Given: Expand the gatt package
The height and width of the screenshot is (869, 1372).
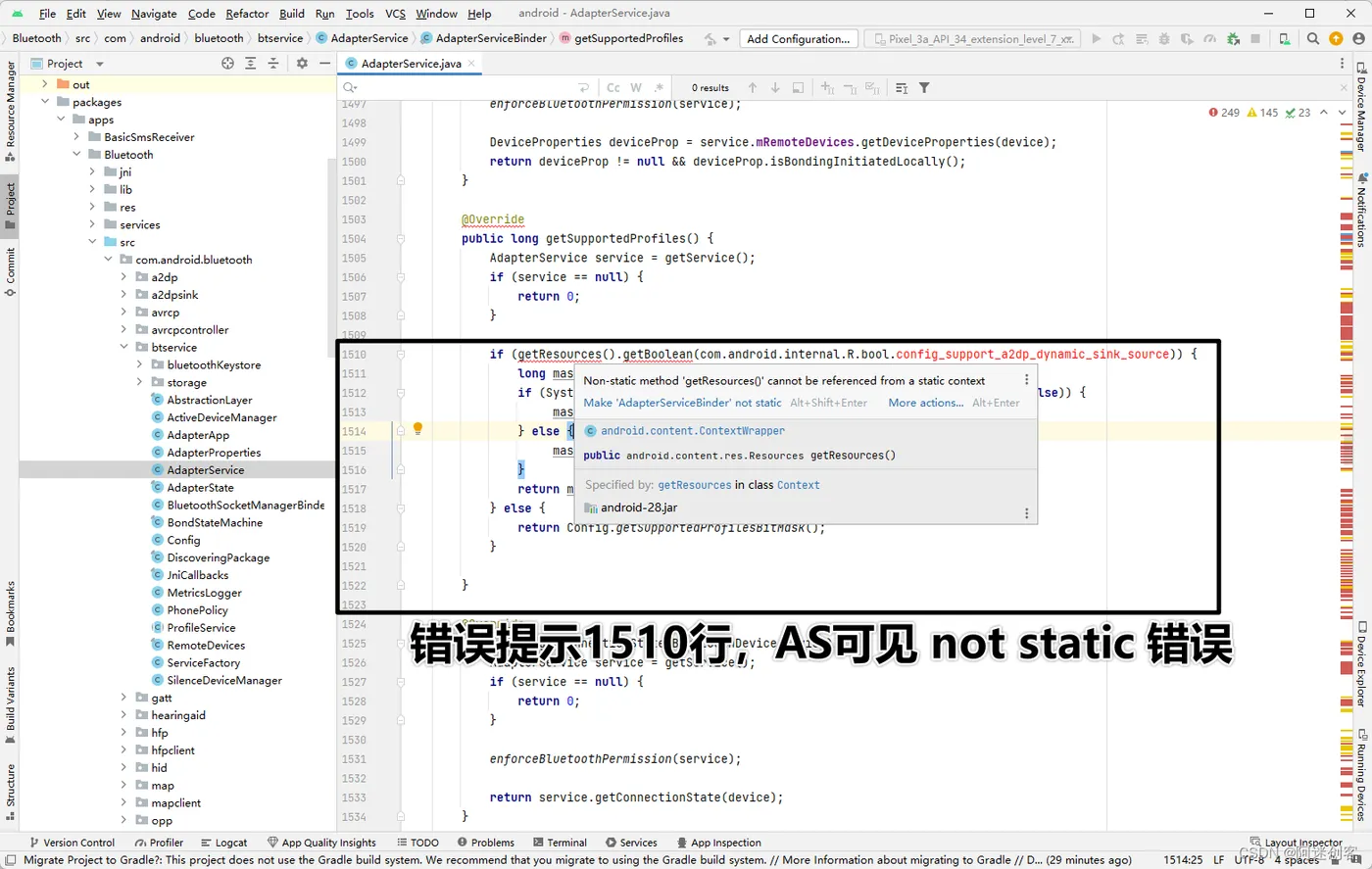Looking at the screenshot, I should coord(123,698).
